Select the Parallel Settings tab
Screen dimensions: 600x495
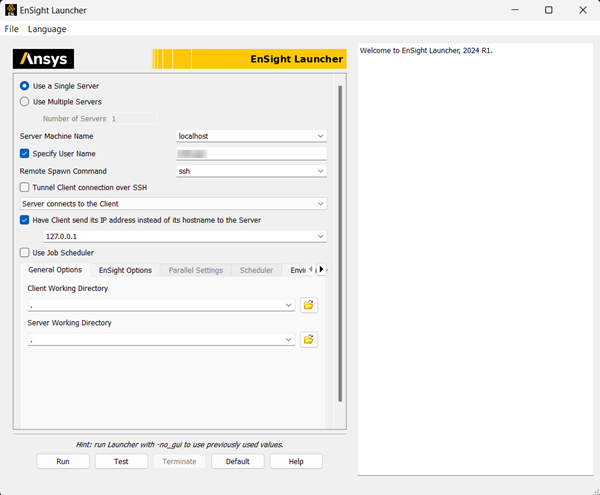(x=196, y=270)
